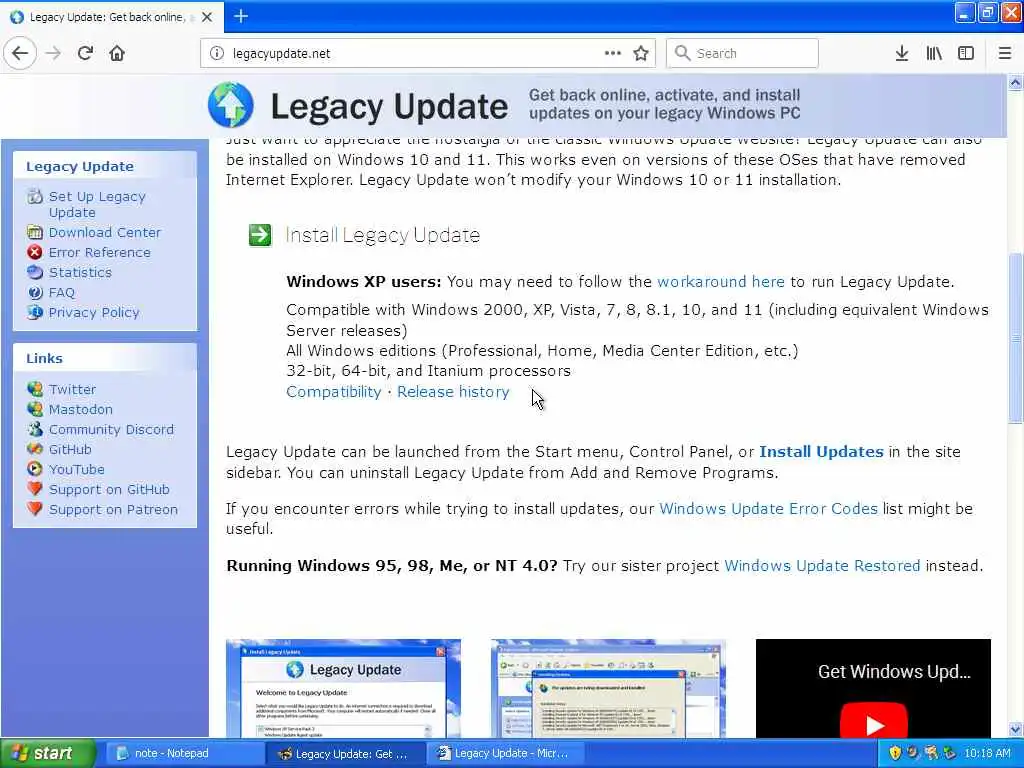Open the Statistics link

(80, 272)
